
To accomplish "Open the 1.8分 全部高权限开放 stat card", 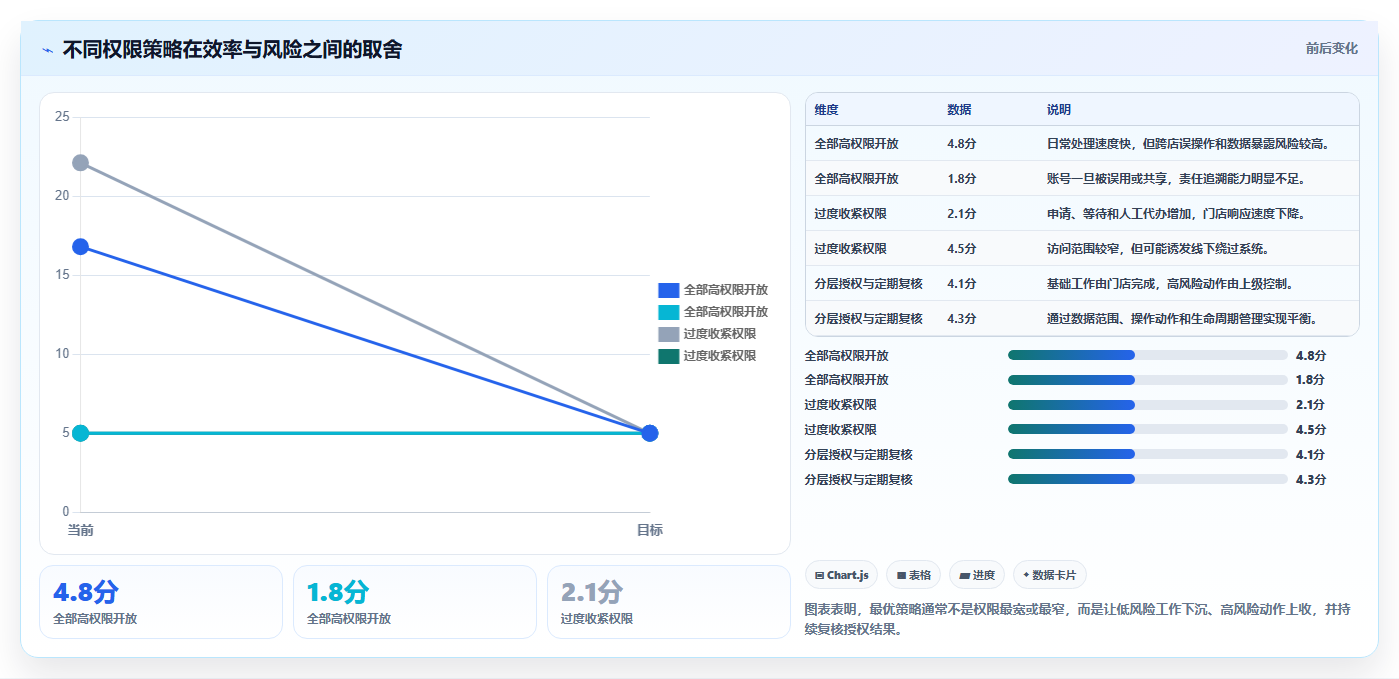I will point(415,602).
